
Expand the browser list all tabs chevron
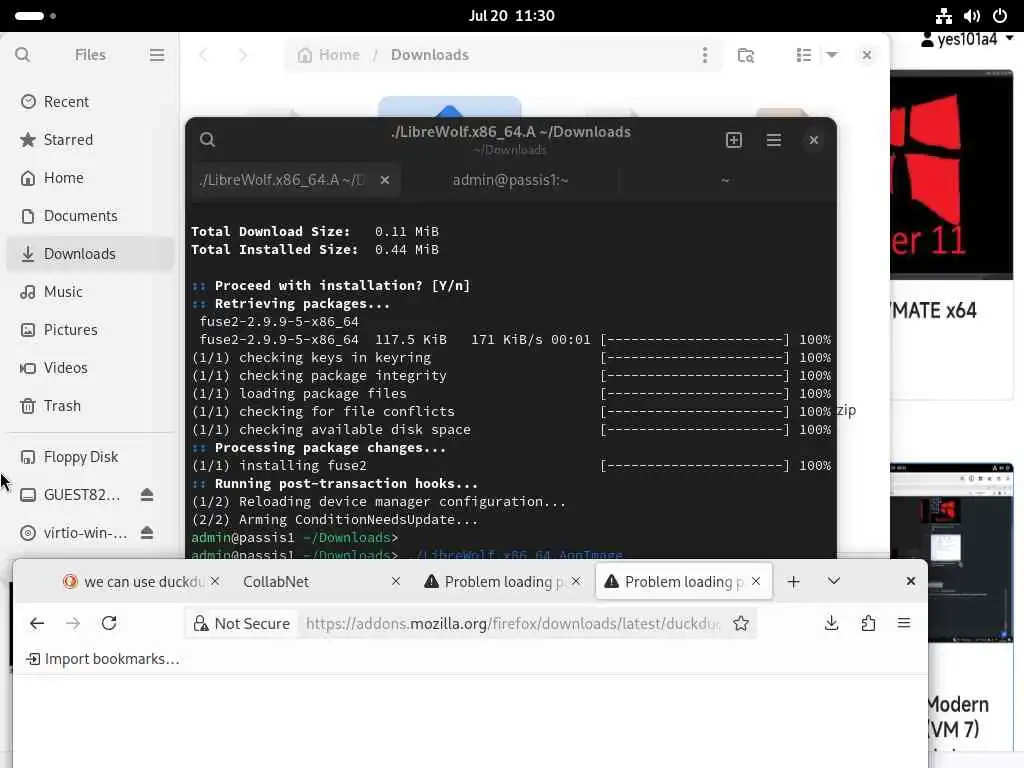(x=834, y=581)
